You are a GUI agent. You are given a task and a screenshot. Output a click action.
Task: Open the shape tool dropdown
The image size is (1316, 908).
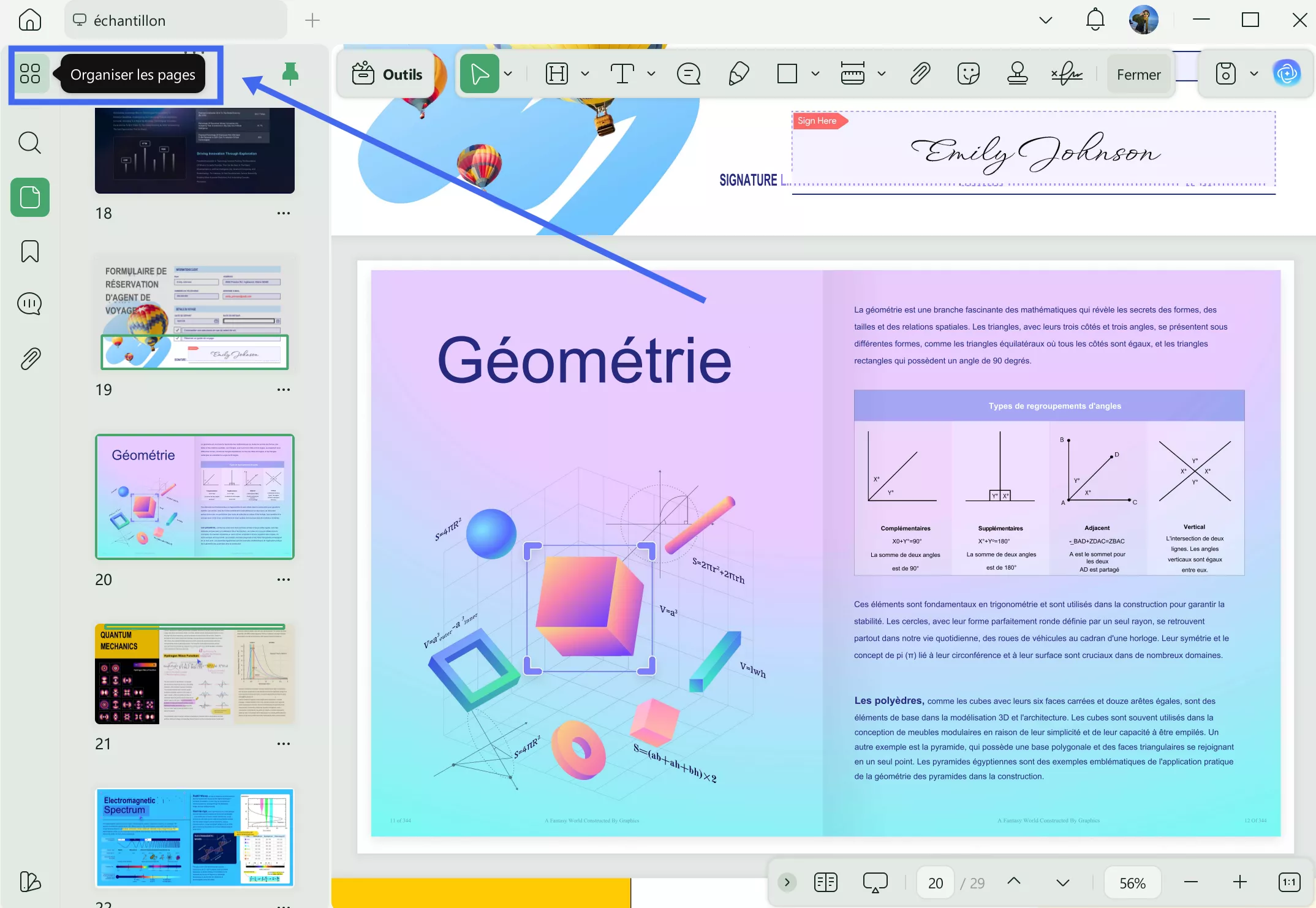[815, 74]
